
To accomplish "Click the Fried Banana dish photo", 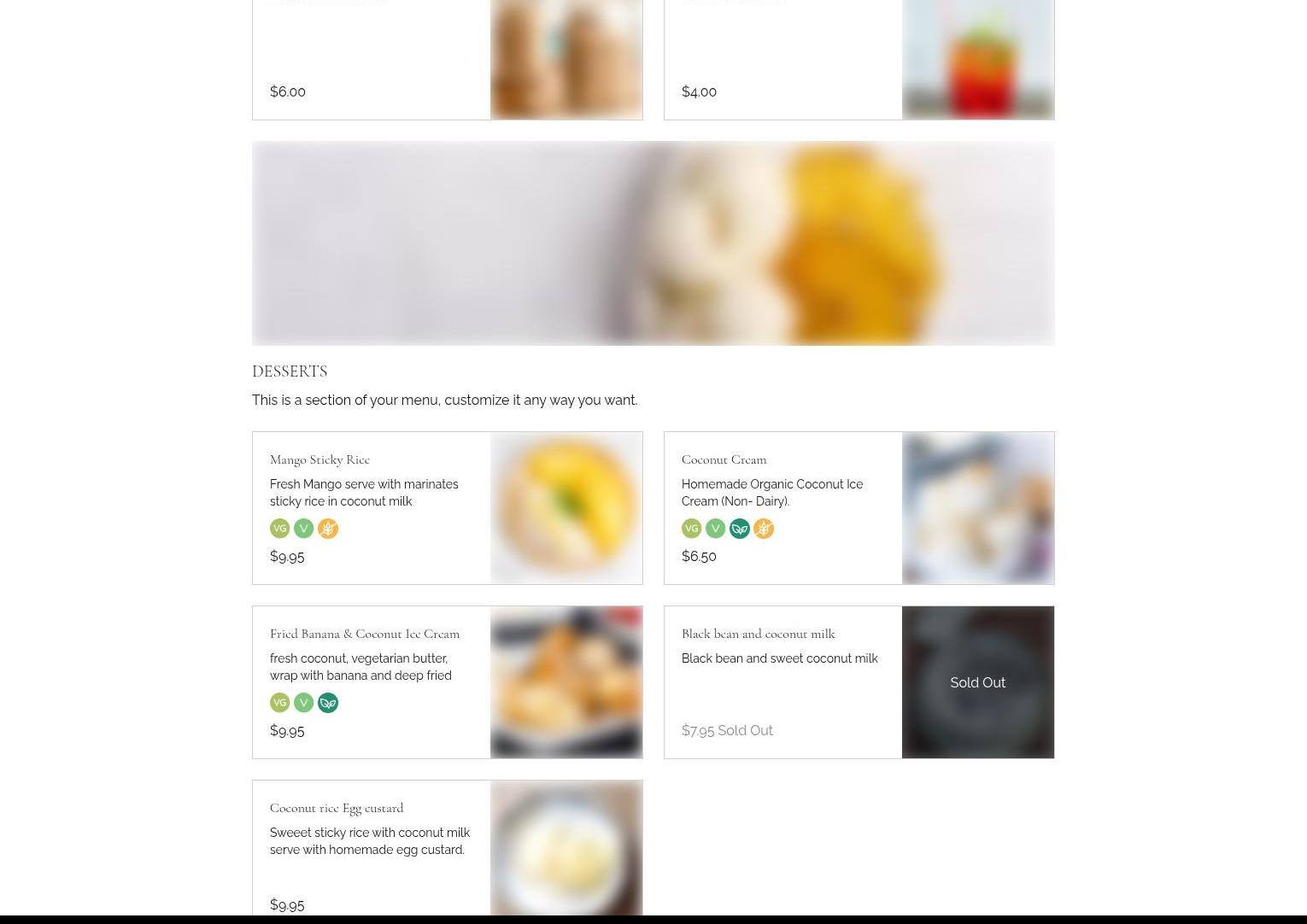I will click(566, 682).
